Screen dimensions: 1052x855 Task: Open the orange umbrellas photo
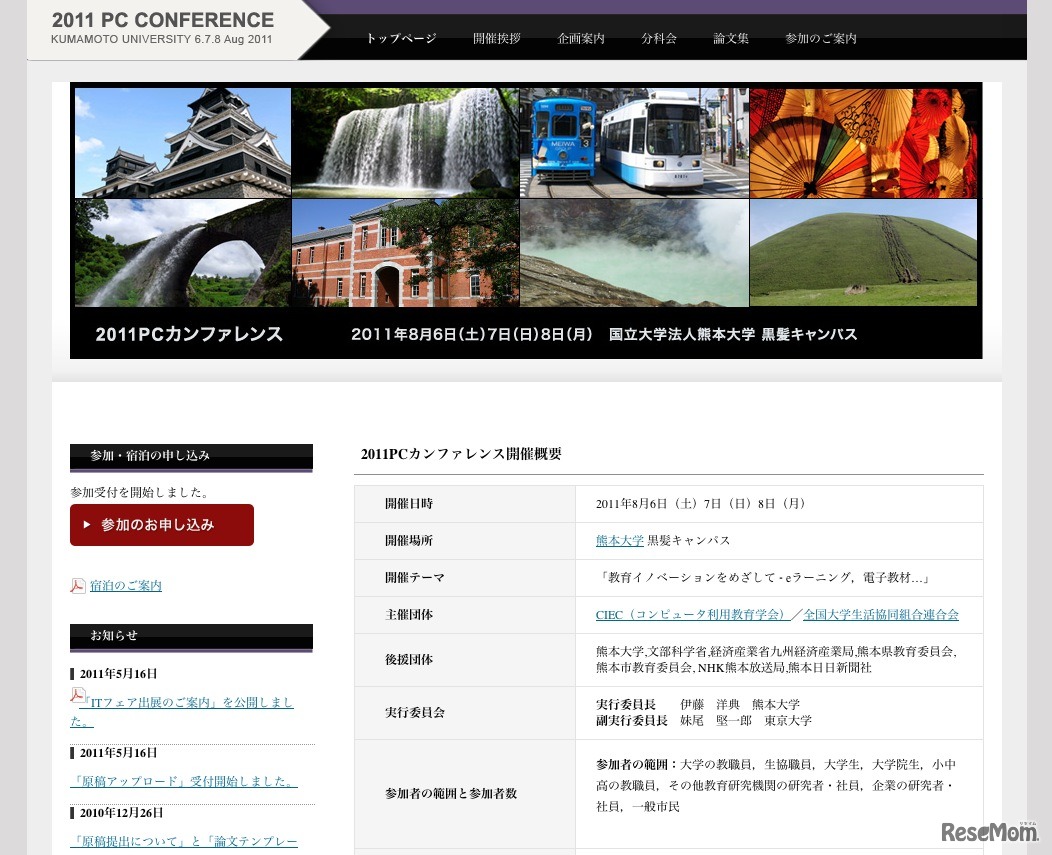coord(863,142)
